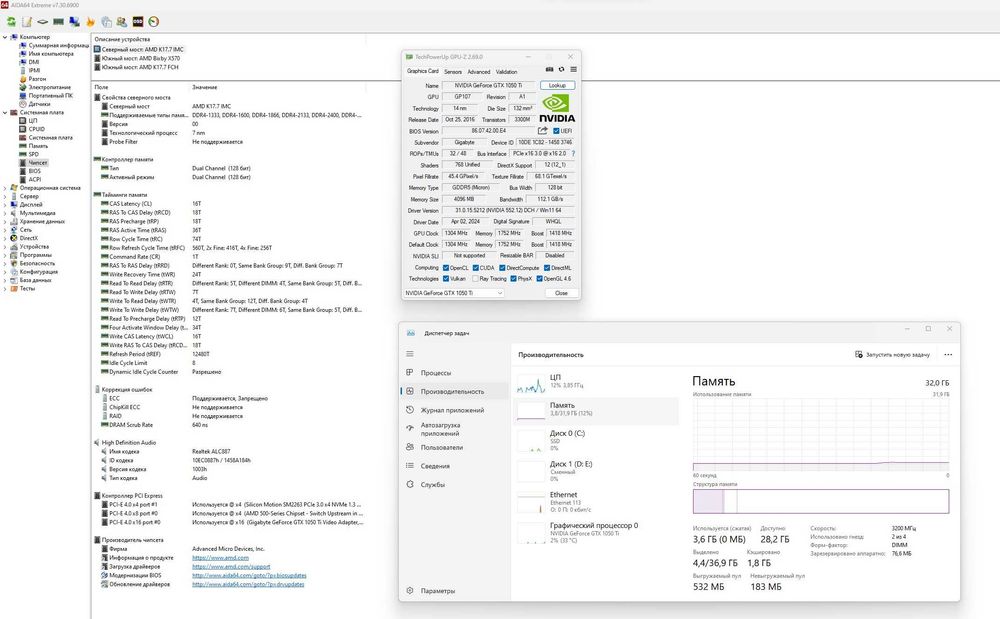Switch to the Validation tab in GPU-Z

pos(506,71)
